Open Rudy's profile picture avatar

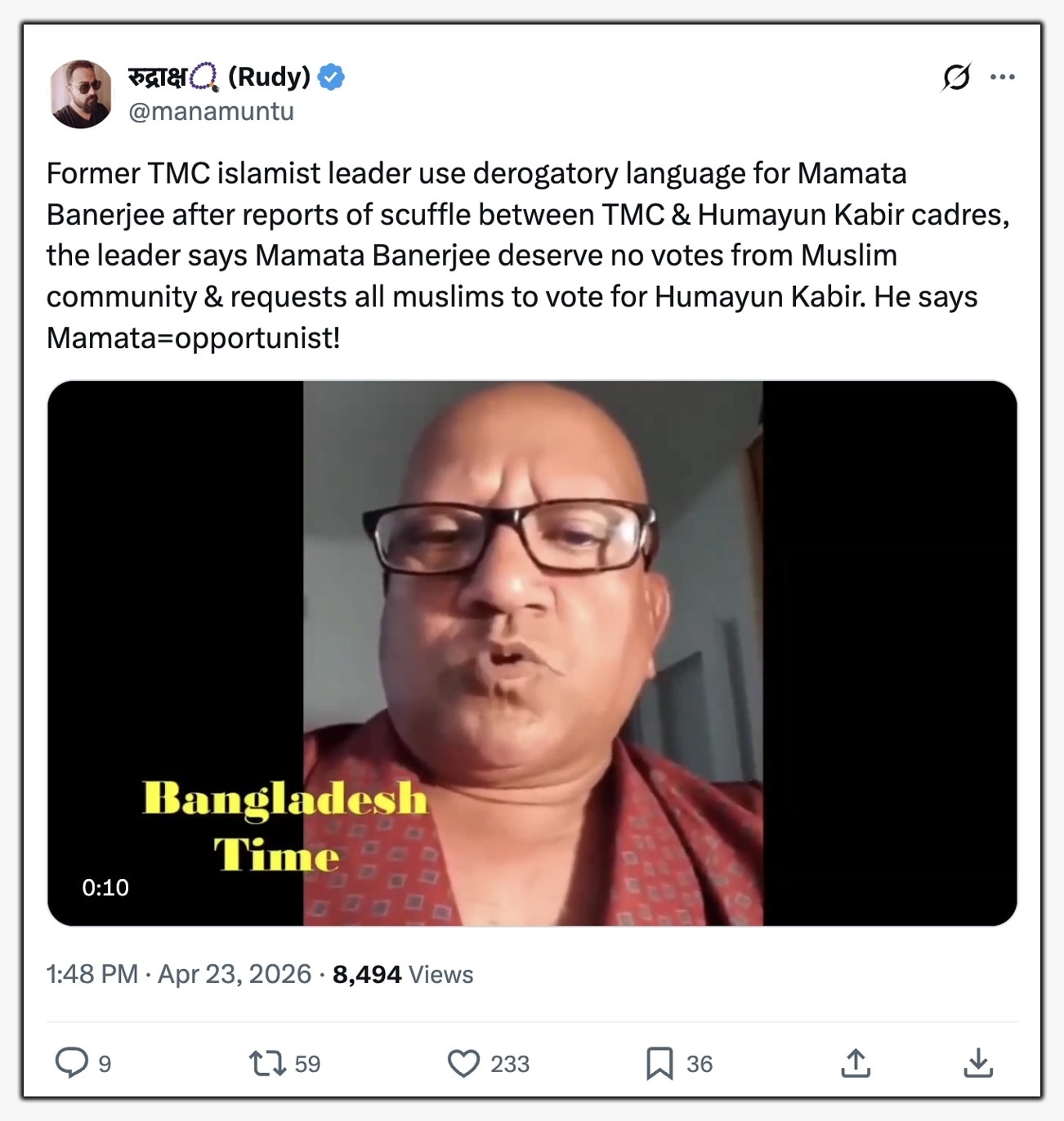click(80, 94)
